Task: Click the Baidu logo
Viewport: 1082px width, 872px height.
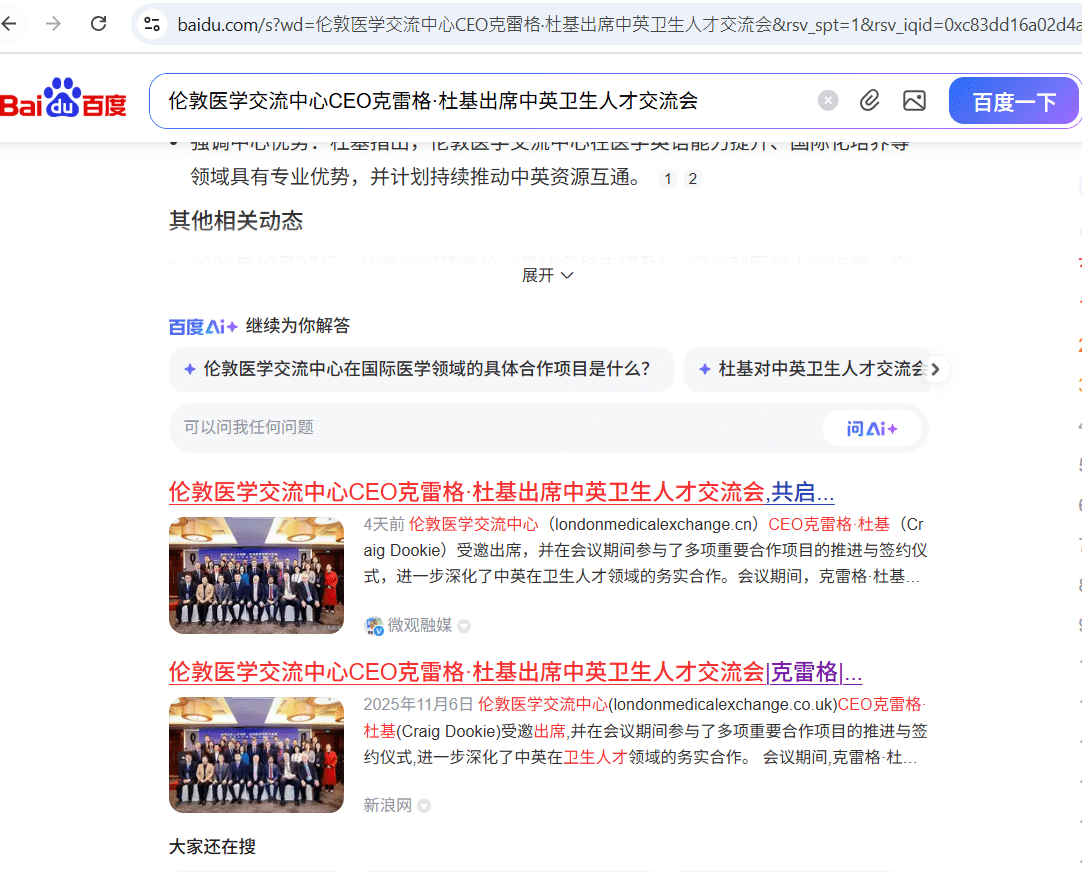Action: (63, 100)
